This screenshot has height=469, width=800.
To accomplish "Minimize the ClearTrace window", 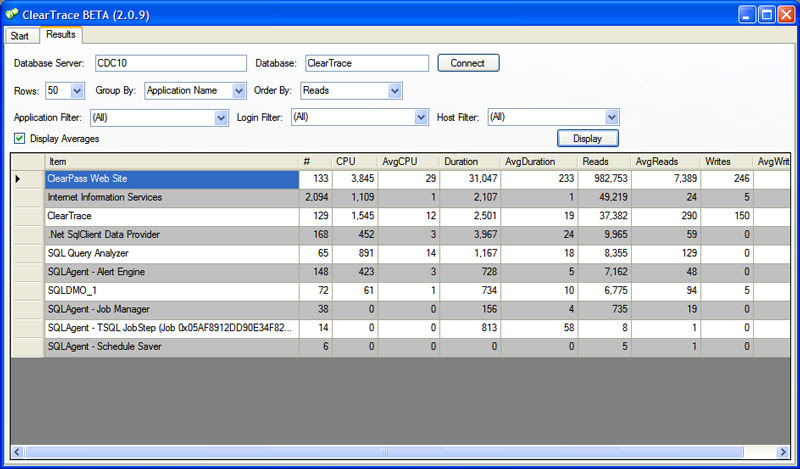I will coord(747,14).
